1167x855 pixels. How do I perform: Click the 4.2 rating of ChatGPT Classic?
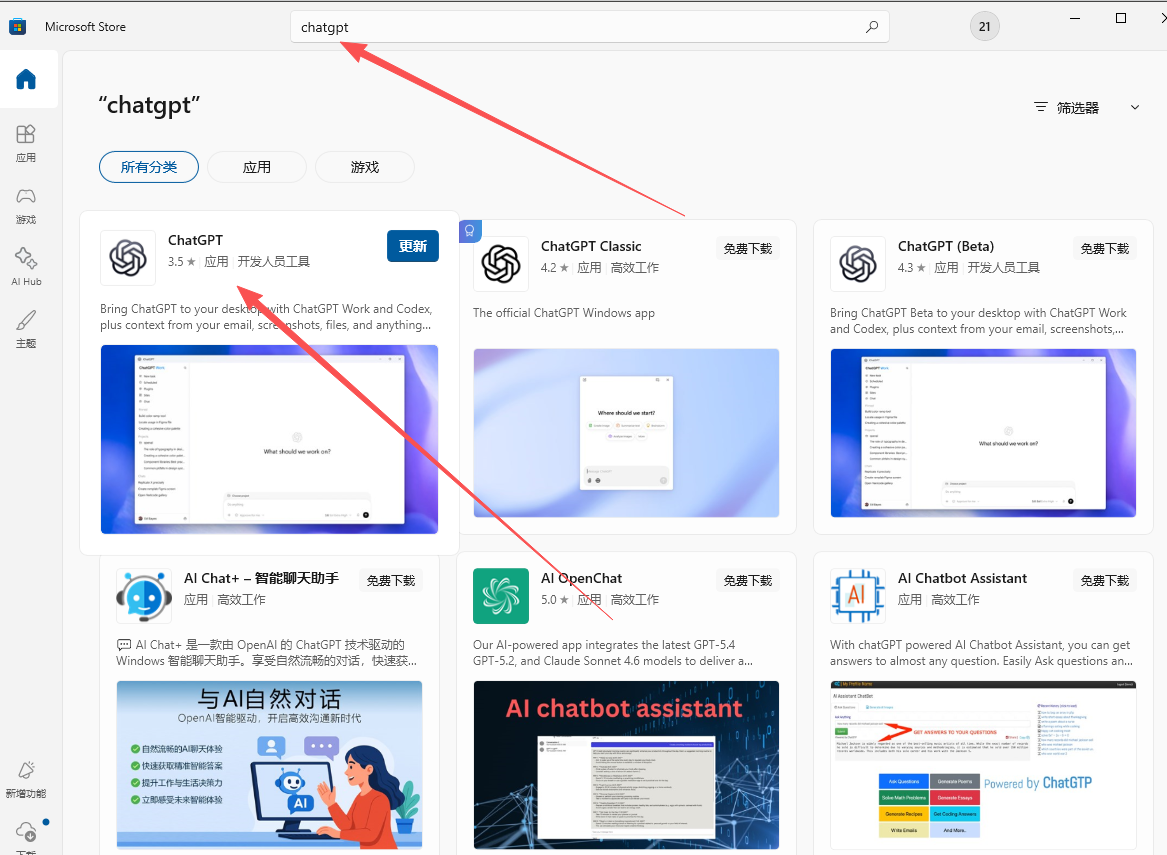tap(554, 268)
